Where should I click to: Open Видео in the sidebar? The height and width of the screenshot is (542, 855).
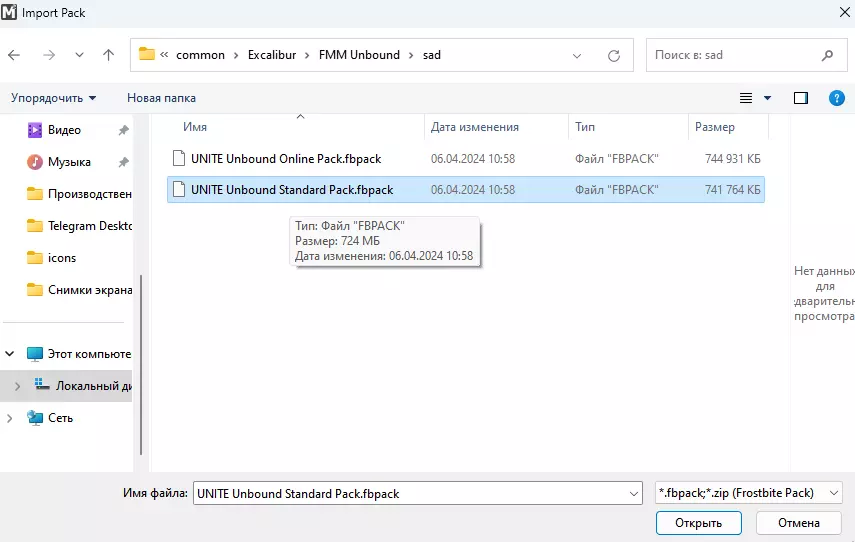pyautogui.click(x=64, y=130)
